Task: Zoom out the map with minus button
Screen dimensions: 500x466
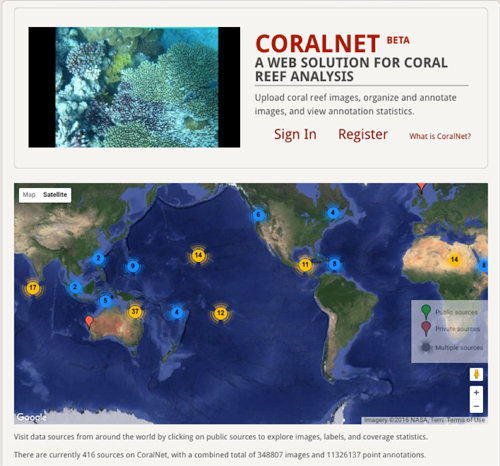Action: (x=476, y=406)
